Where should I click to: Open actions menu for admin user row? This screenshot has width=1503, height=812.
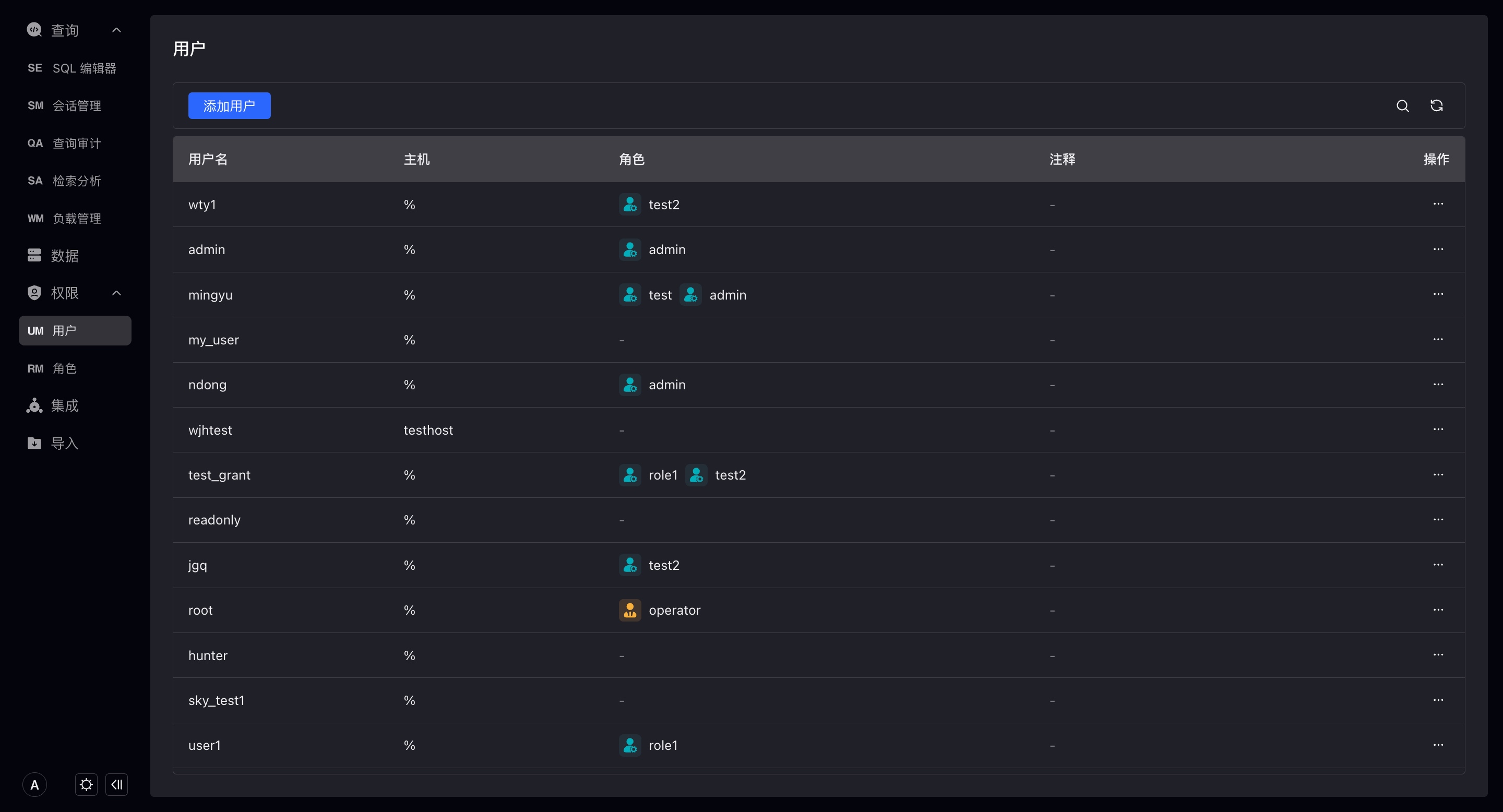[1438, 249]
